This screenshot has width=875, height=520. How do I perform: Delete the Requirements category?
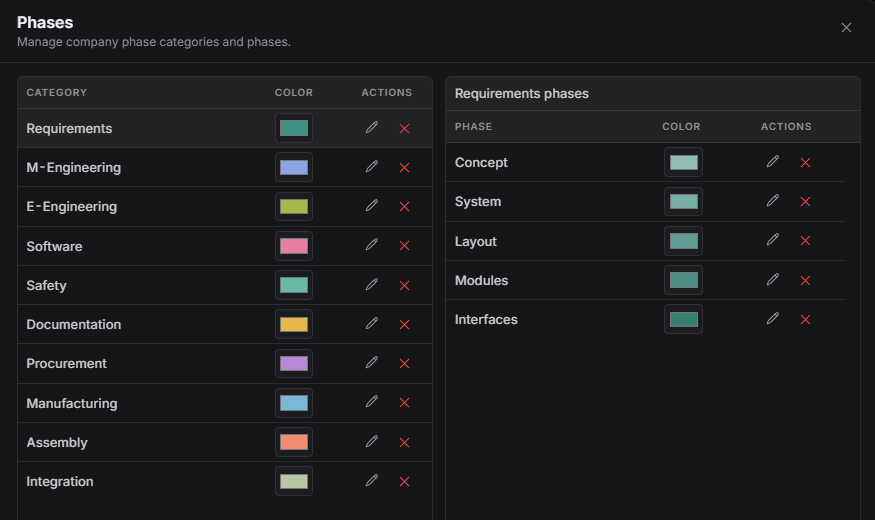pyautogui.click(x=405, y=128)
